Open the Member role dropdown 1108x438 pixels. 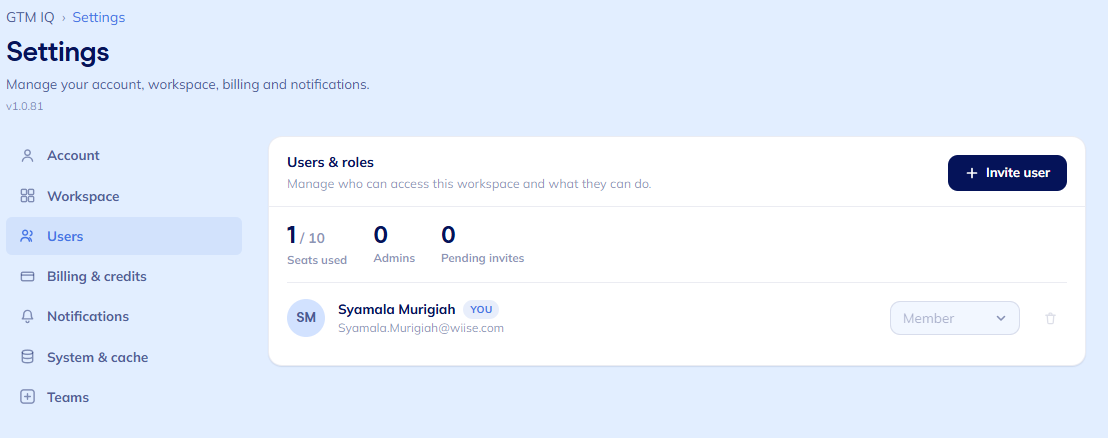point(955,318)
